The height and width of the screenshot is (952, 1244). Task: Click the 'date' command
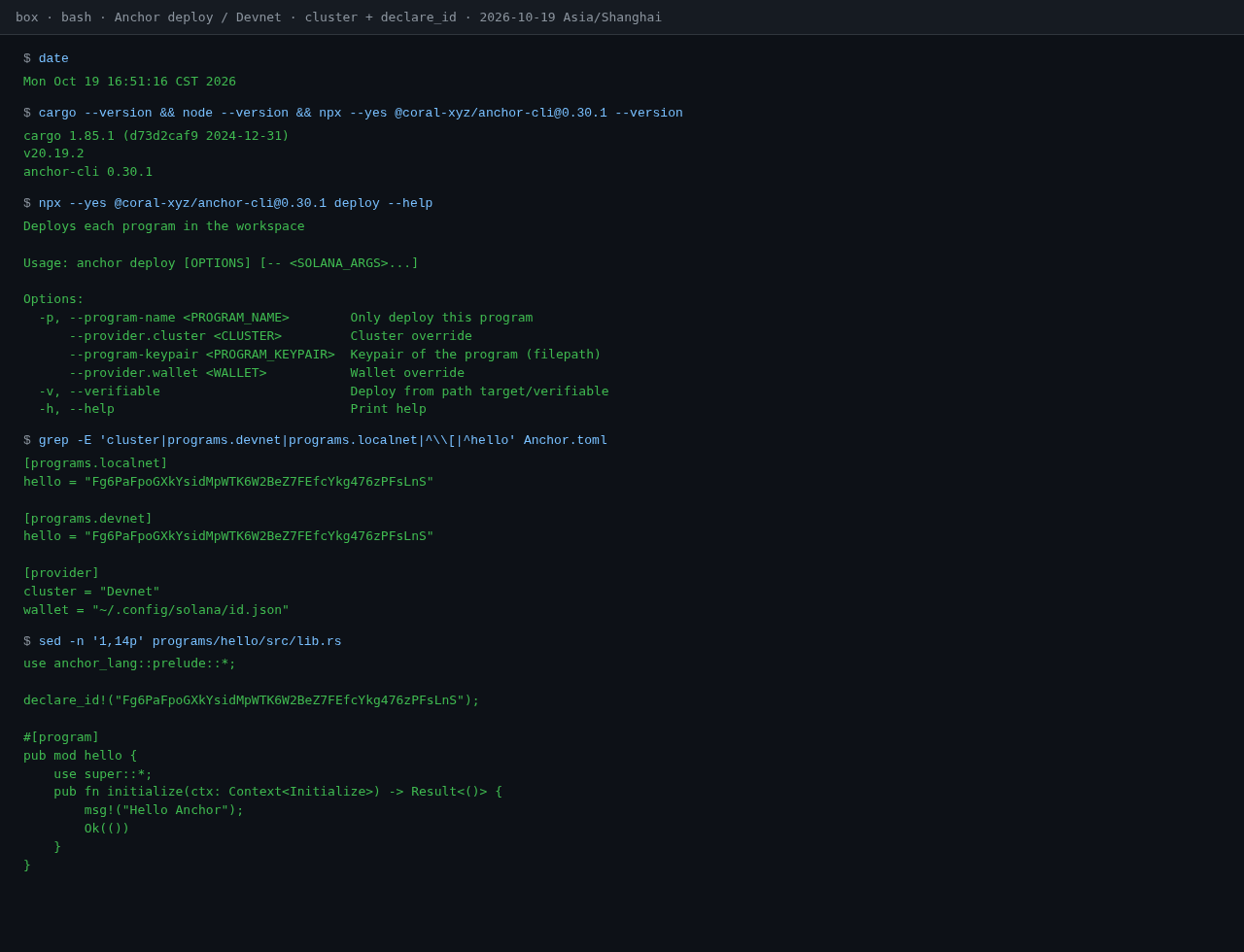point(53,58)
